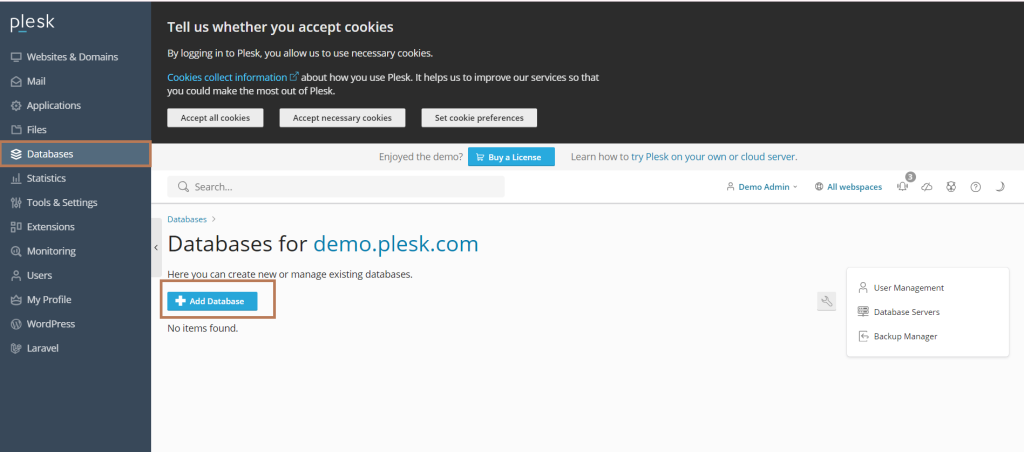Expand the Demo Admin user dropdown
Viewport: 1024px width, 452px height.
[x=762, y=187]
